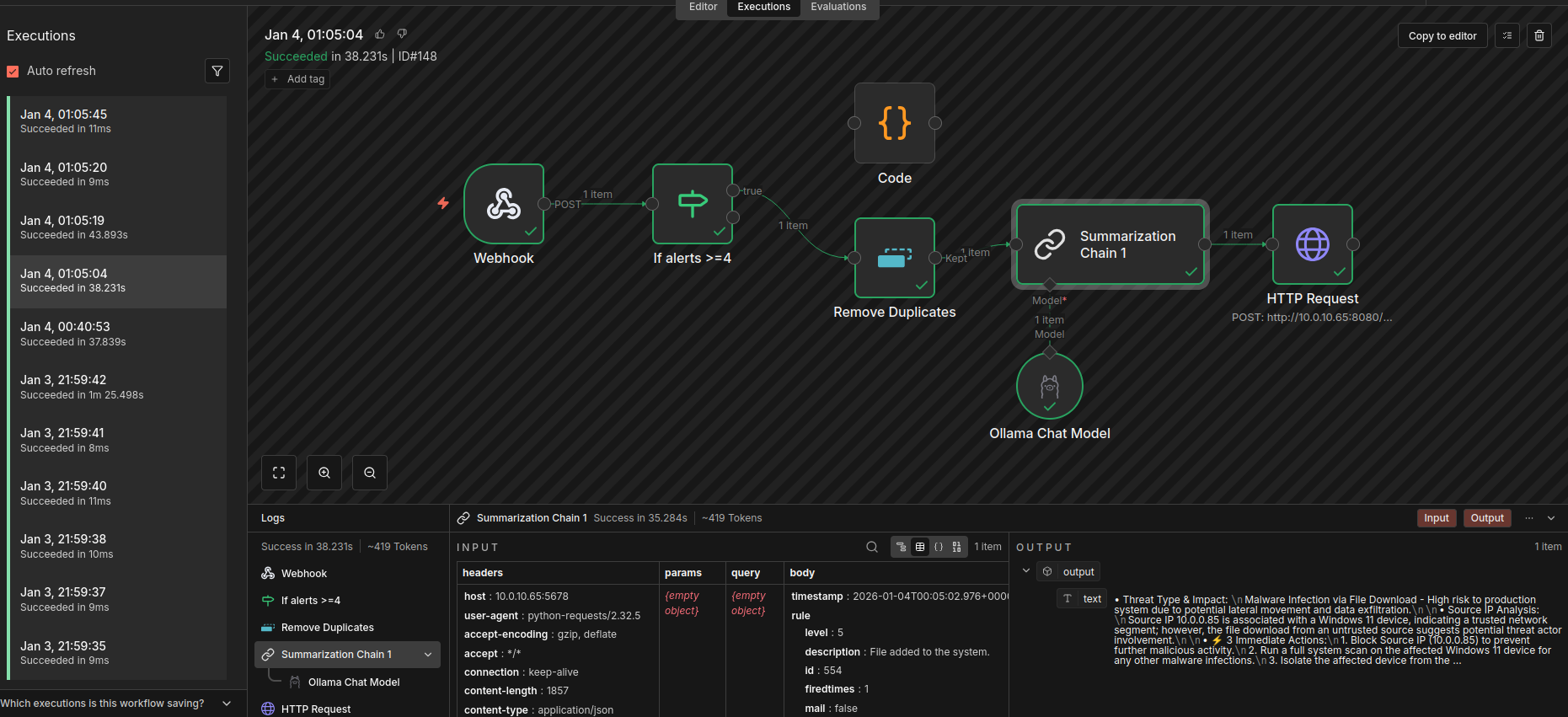1568x717 pixels.
Task: Open the Summarization Chain 1 node on canvas
Action: 1110,244
